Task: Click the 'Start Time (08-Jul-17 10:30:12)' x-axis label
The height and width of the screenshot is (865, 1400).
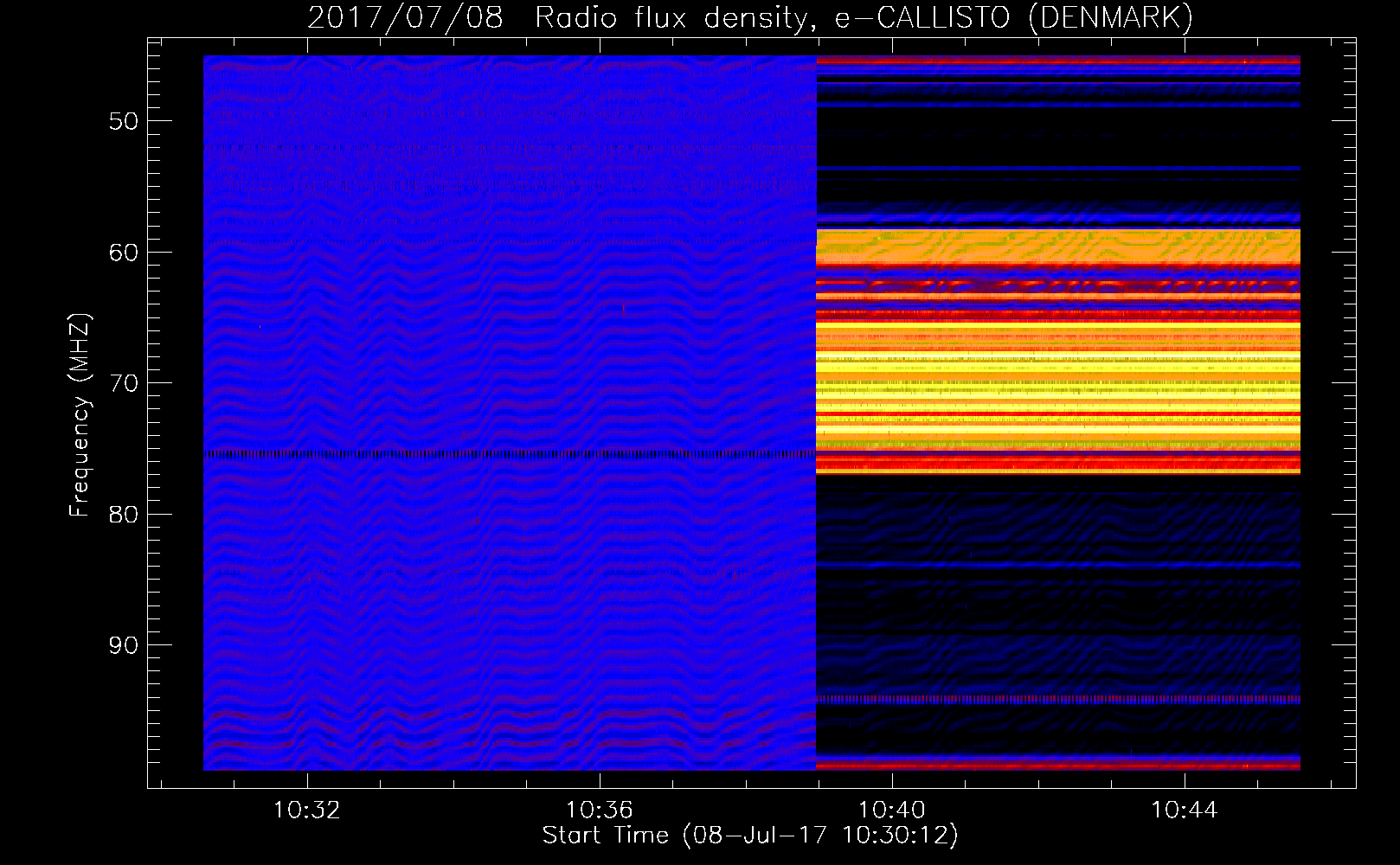Action: coord(750,836)
